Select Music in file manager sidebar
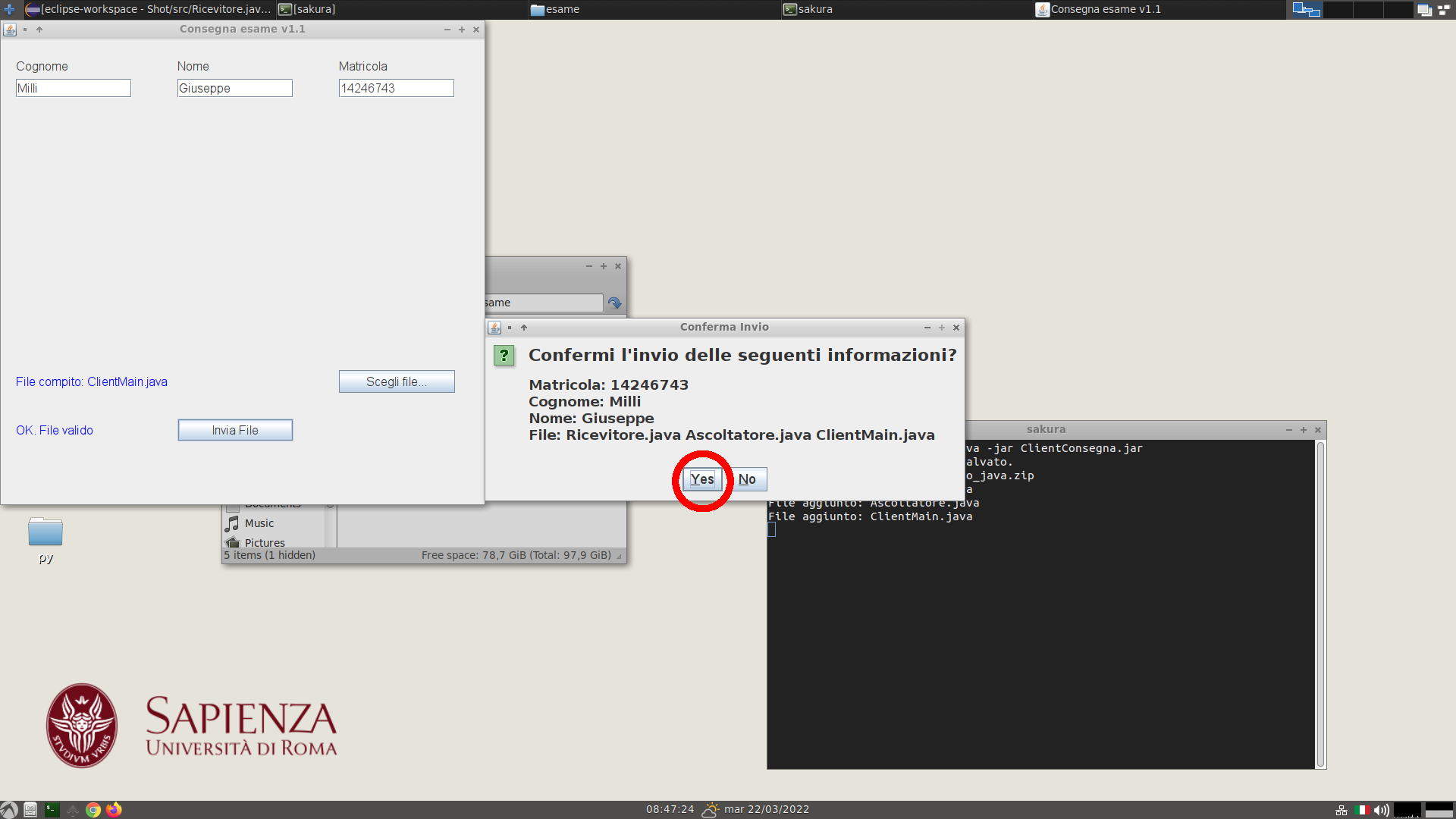The image size is (1456, 819). 259,523
